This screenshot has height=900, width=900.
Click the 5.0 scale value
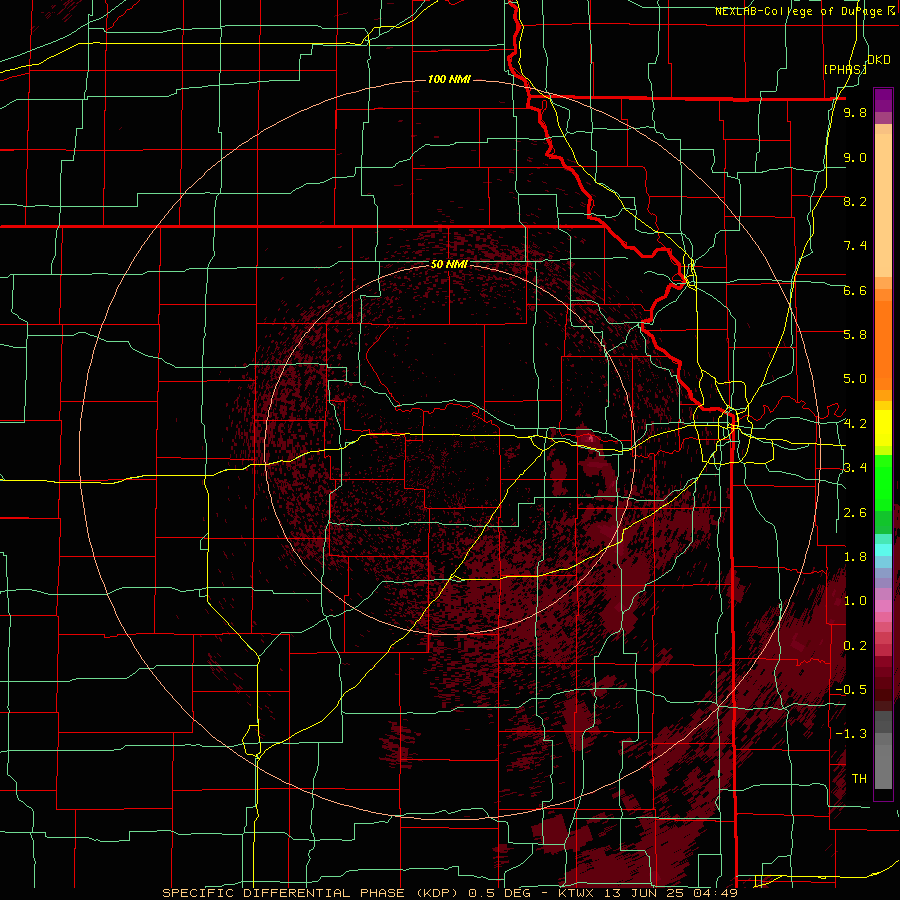(x=855, y=379)
